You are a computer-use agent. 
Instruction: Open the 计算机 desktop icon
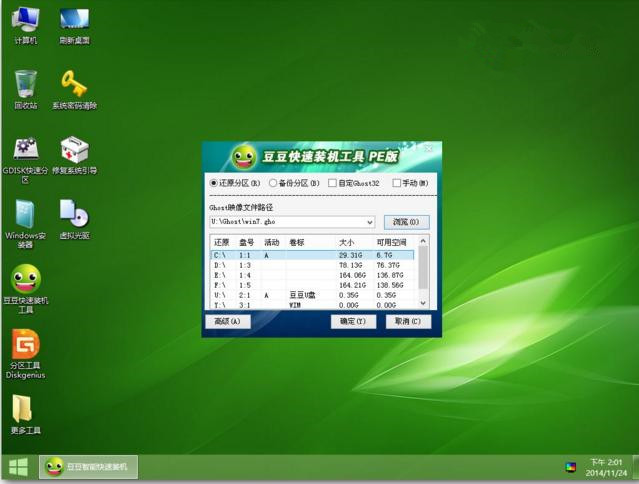pyautogui.click(x=25, y=25)
